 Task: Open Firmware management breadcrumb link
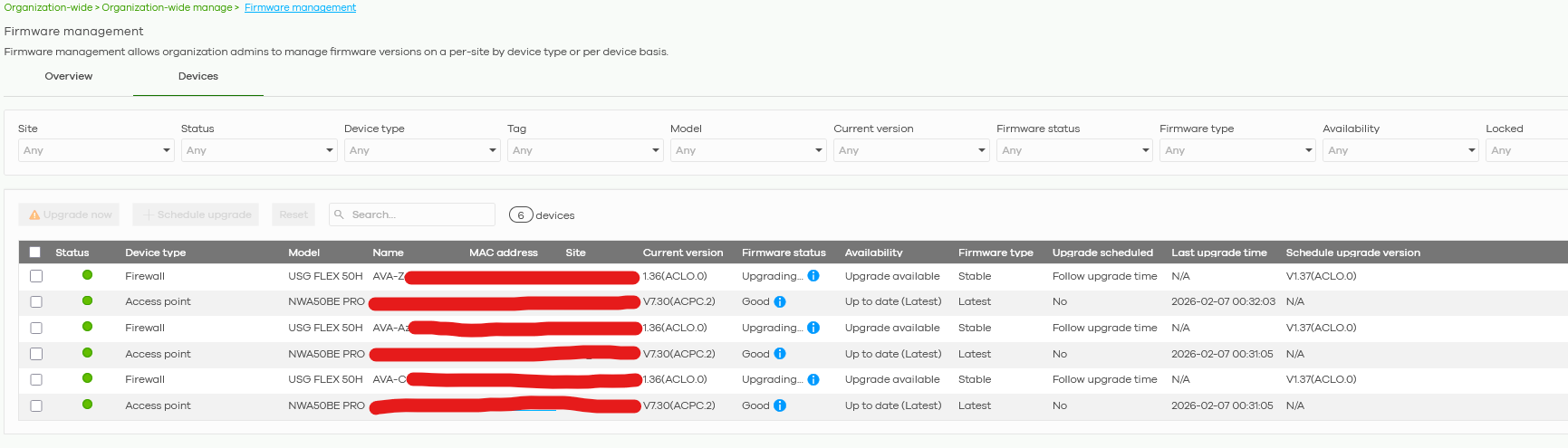point(300,7)
